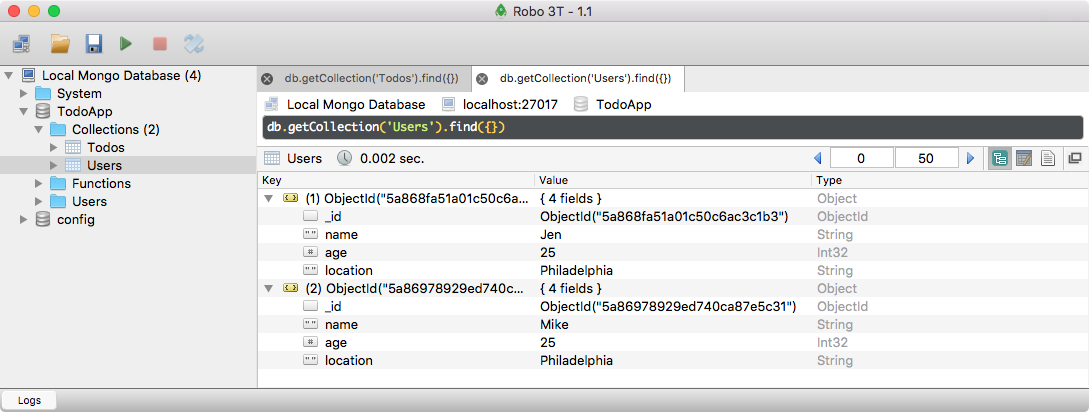The width and height of the screenshot is (1089, 412).
Task: Collapse the TodoApp database node
Action: coord(23,112)
